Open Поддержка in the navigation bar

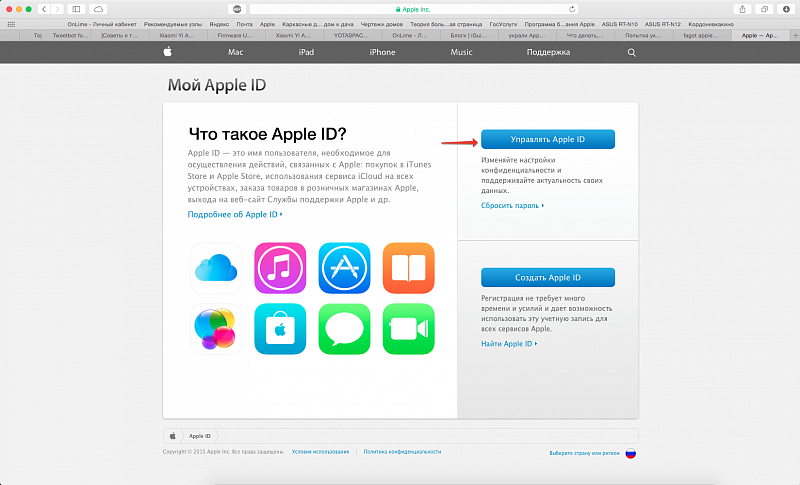[548, 52]
